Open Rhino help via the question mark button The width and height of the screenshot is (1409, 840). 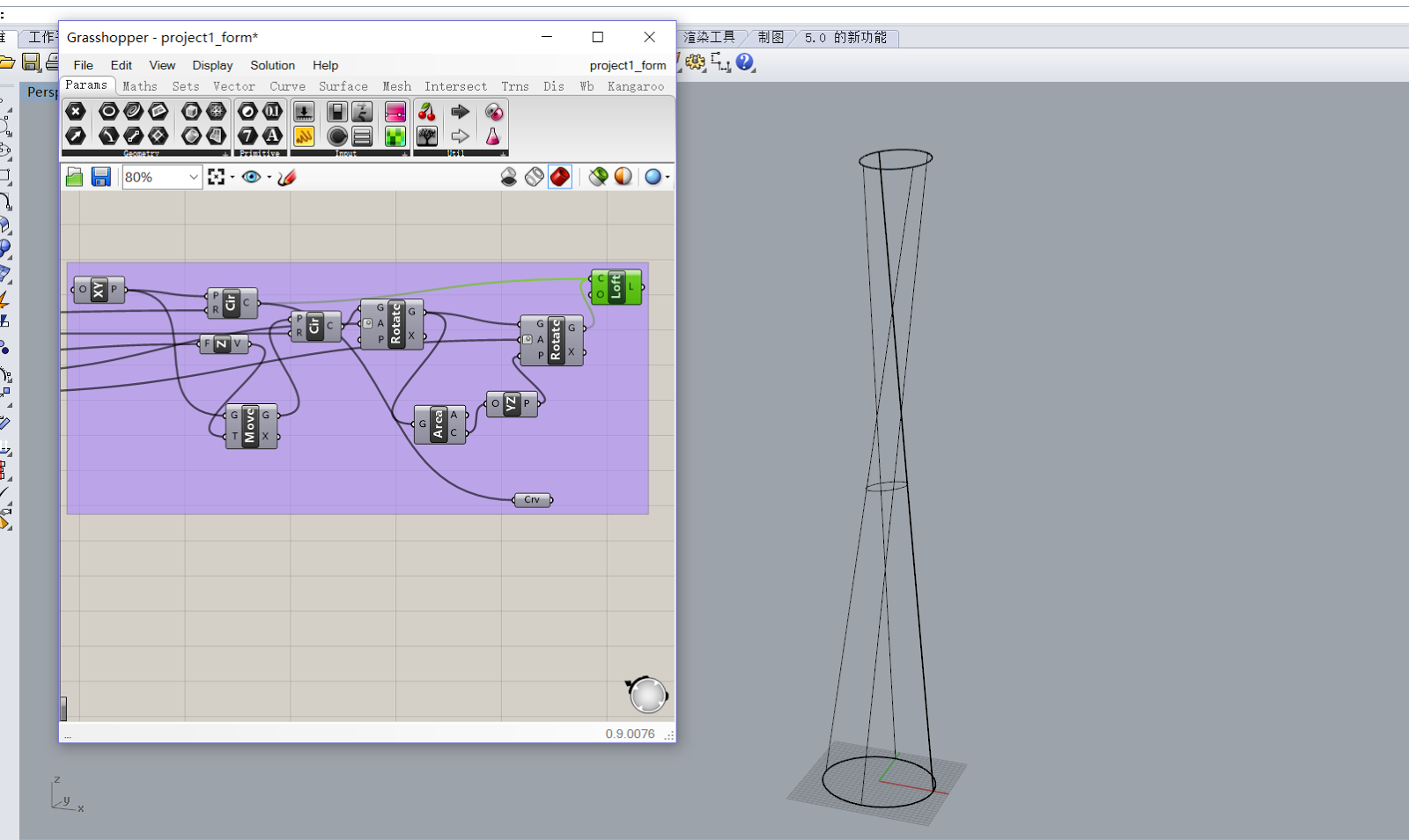click(x=744, y=63)
